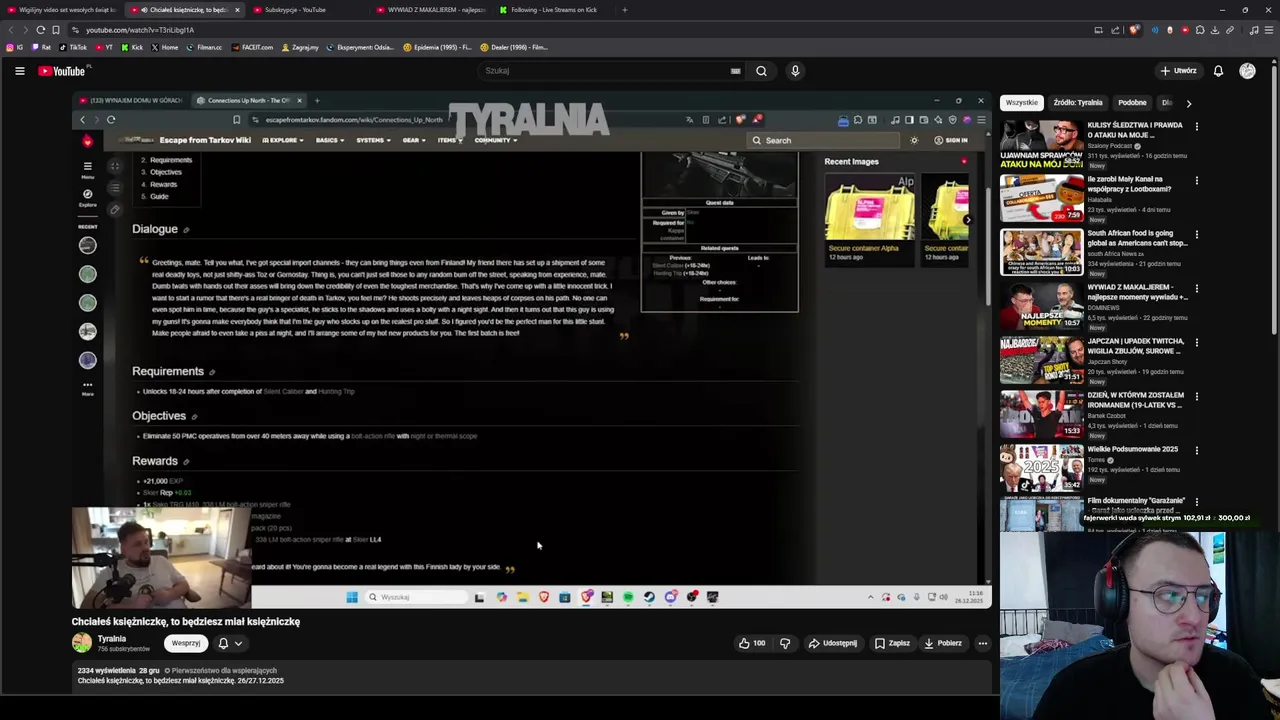Click the browser address bar URL

click(x=140, y=30)
